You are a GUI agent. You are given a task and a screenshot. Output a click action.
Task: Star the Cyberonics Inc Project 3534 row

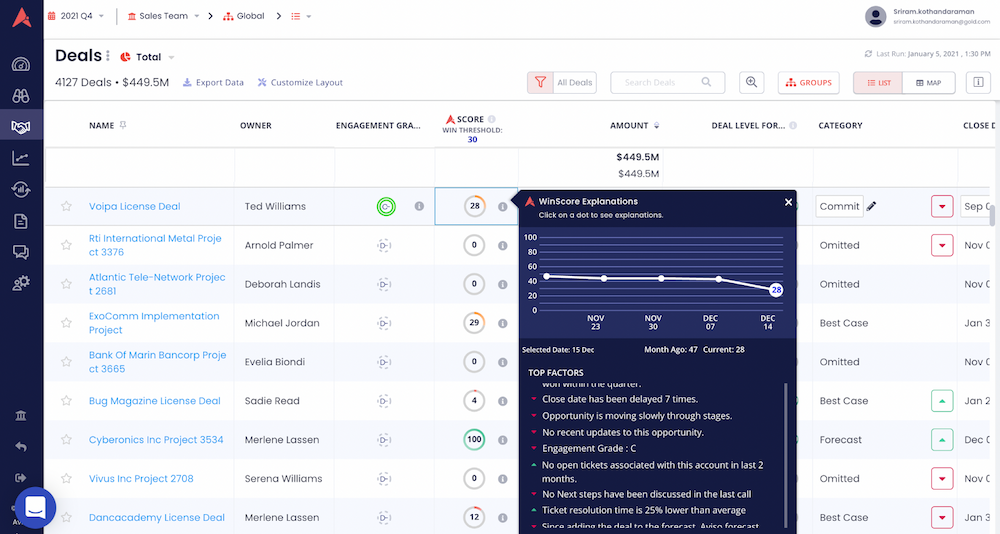click(66, 440)
